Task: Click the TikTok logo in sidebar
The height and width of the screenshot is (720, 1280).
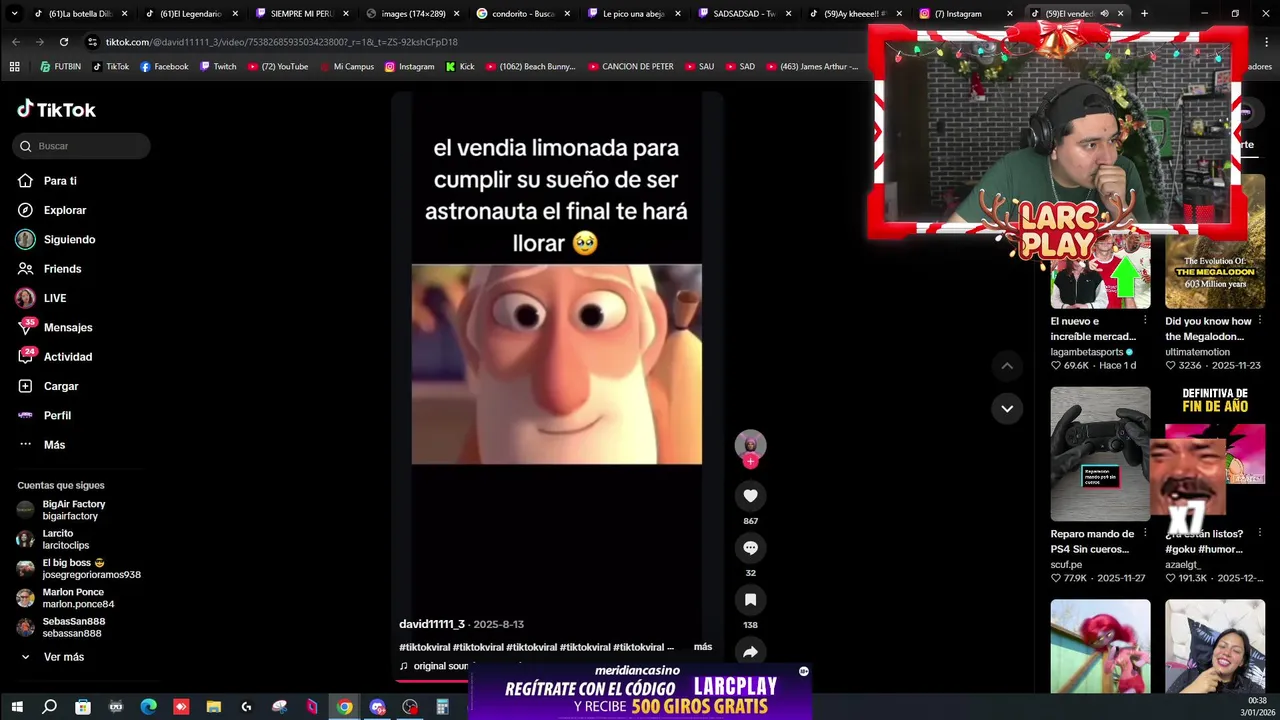Action: tap(56, 110)
